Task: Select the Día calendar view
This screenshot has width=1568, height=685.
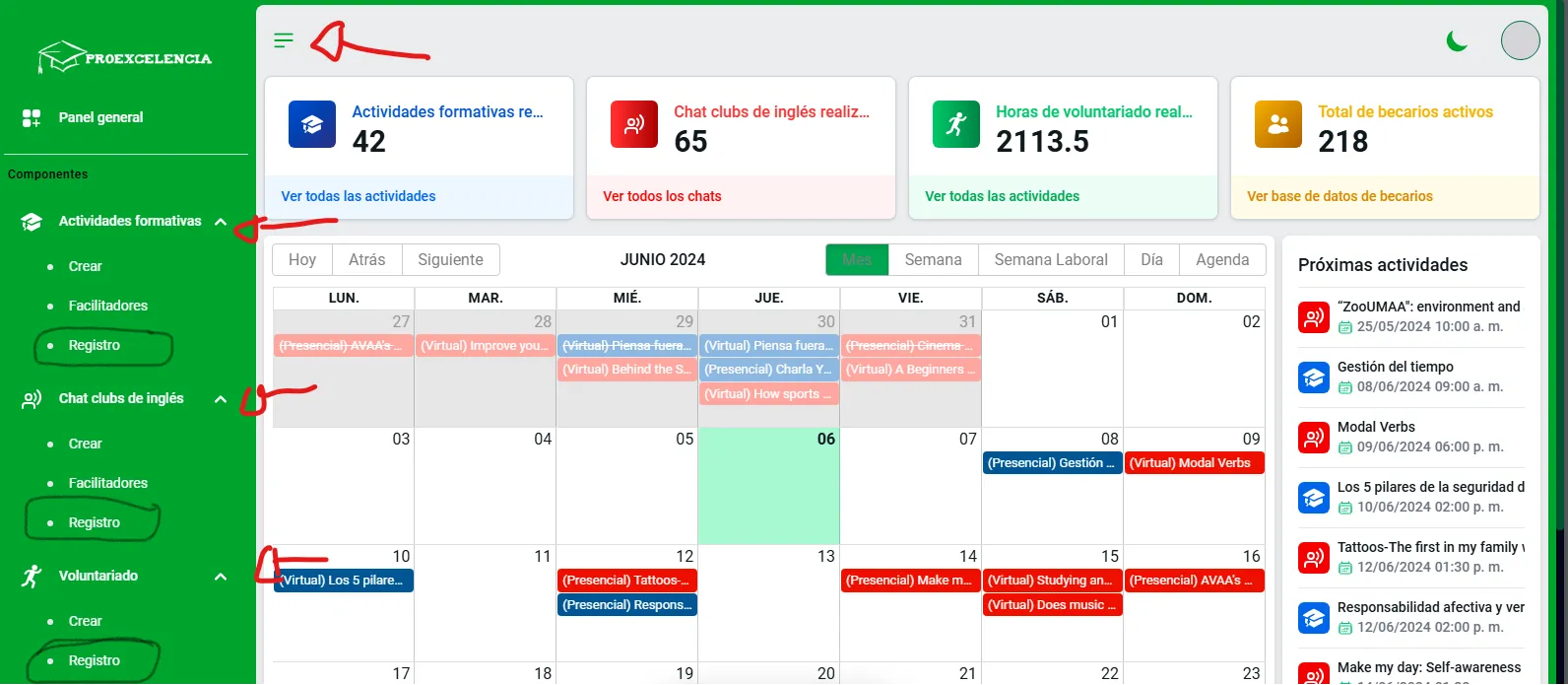Action: (x=1151, y=260)
